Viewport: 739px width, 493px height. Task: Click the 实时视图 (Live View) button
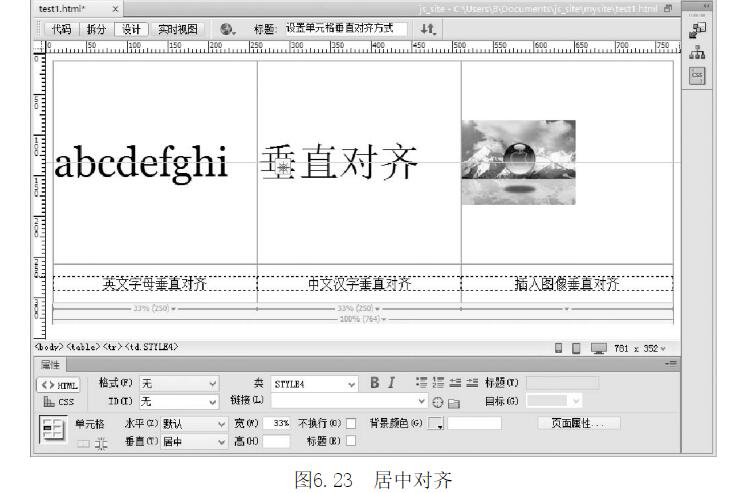pyautogui.click(x=178, y=29)
